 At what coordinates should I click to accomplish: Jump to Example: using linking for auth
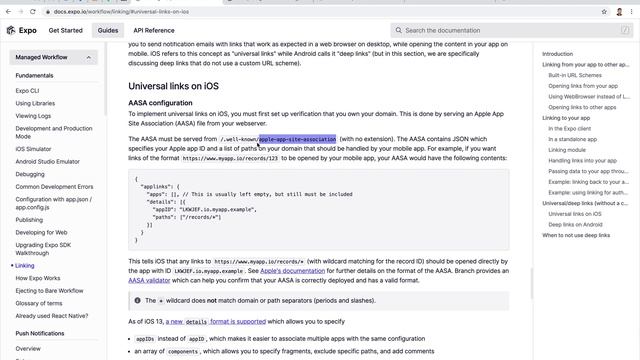tap(588, 192)
